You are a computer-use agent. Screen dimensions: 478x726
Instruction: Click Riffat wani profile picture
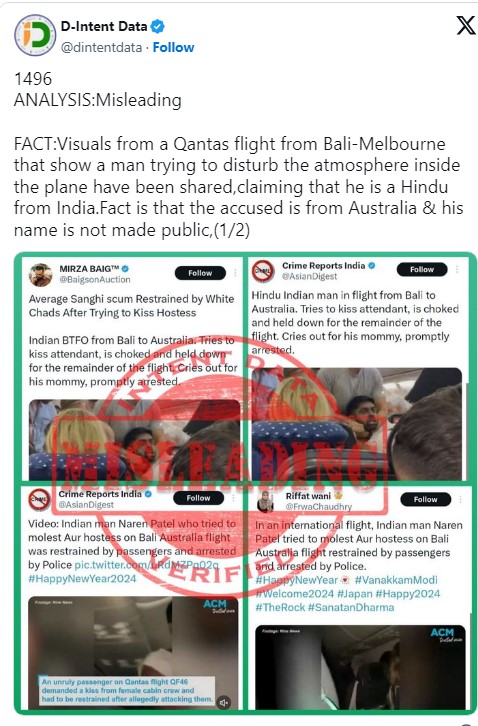tap(265, 501)
